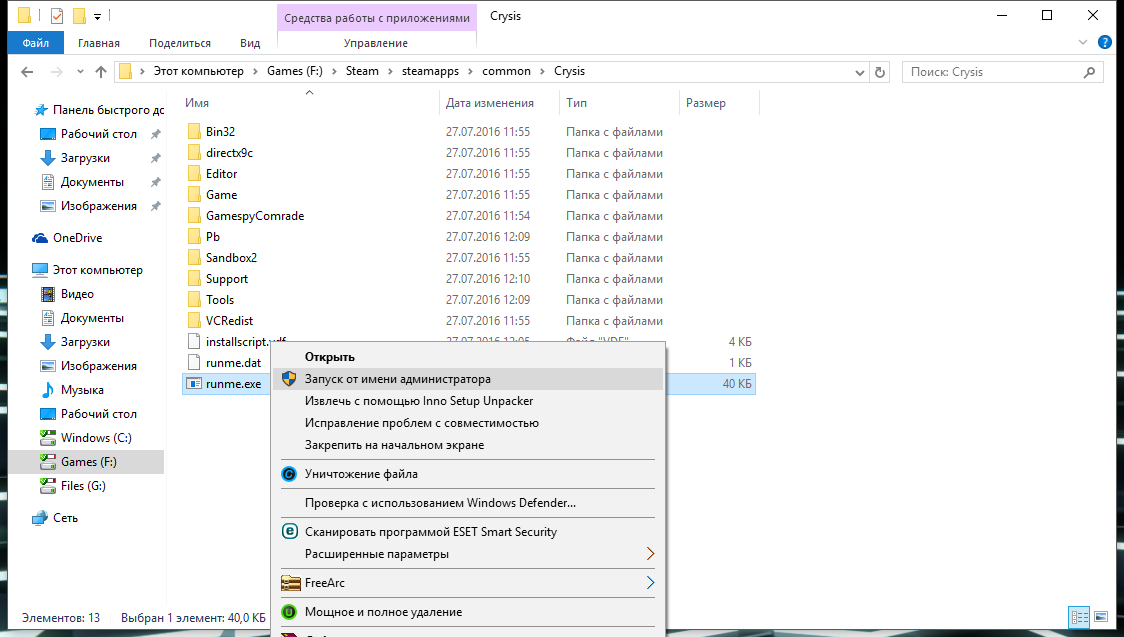Choose Сканировать программой ESET Smart Security
Screen dimensions: 1124x637
coord(467,532)
